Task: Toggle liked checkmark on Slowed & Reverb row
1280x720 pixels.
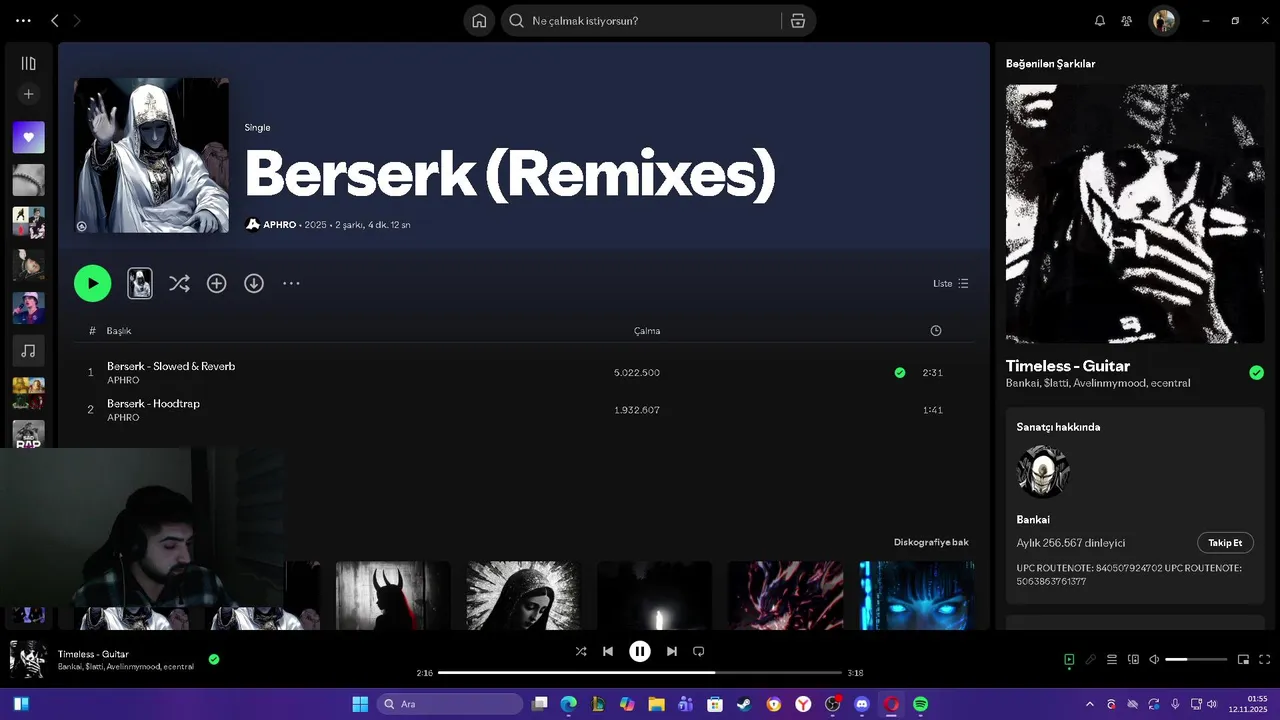Action: point(900,372)
